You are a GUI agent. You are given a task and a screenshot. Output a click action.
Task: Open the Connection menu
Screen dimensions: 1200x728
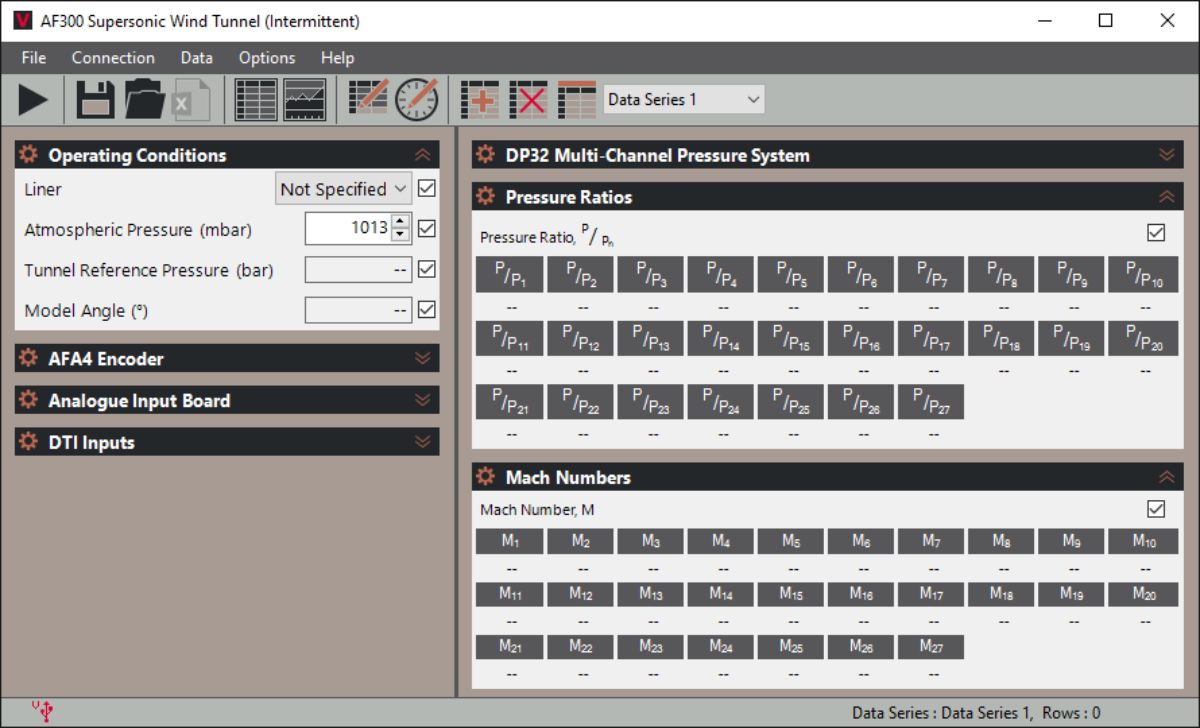point(113,58)
